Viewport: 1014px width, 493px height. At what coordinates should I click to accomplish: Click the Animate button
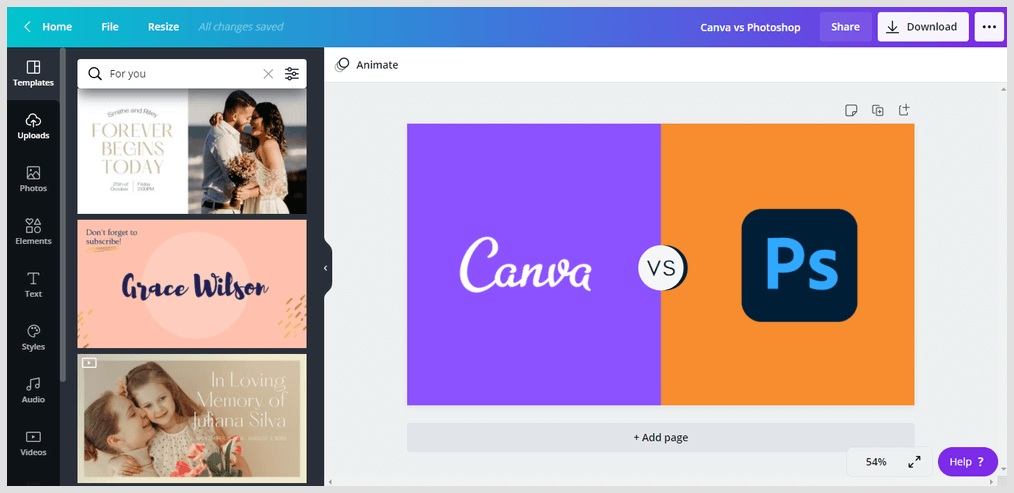[x=367, y=65]
